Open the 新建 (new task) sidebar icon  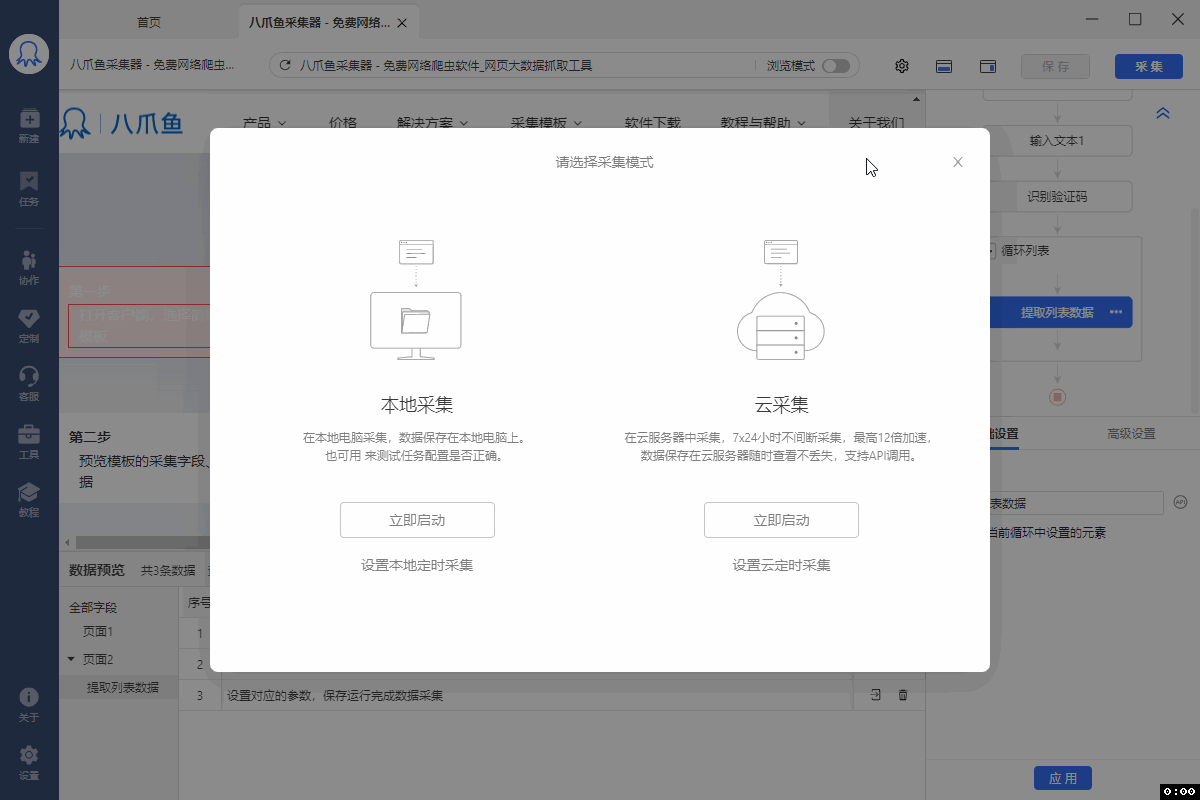(x=29, y=125)
